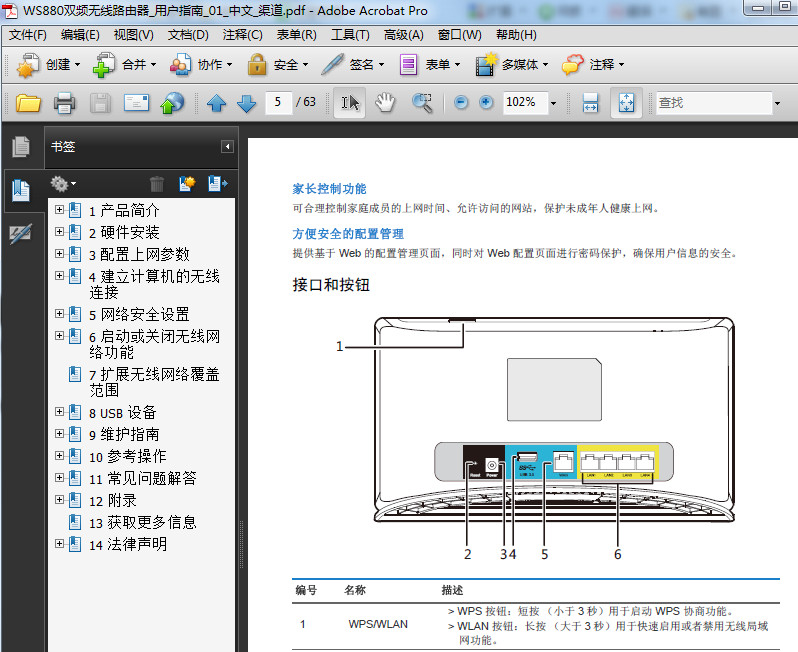798x652 pixels.
Task: Click the 家长控制功能 heading text
Action: pos(329,189)
